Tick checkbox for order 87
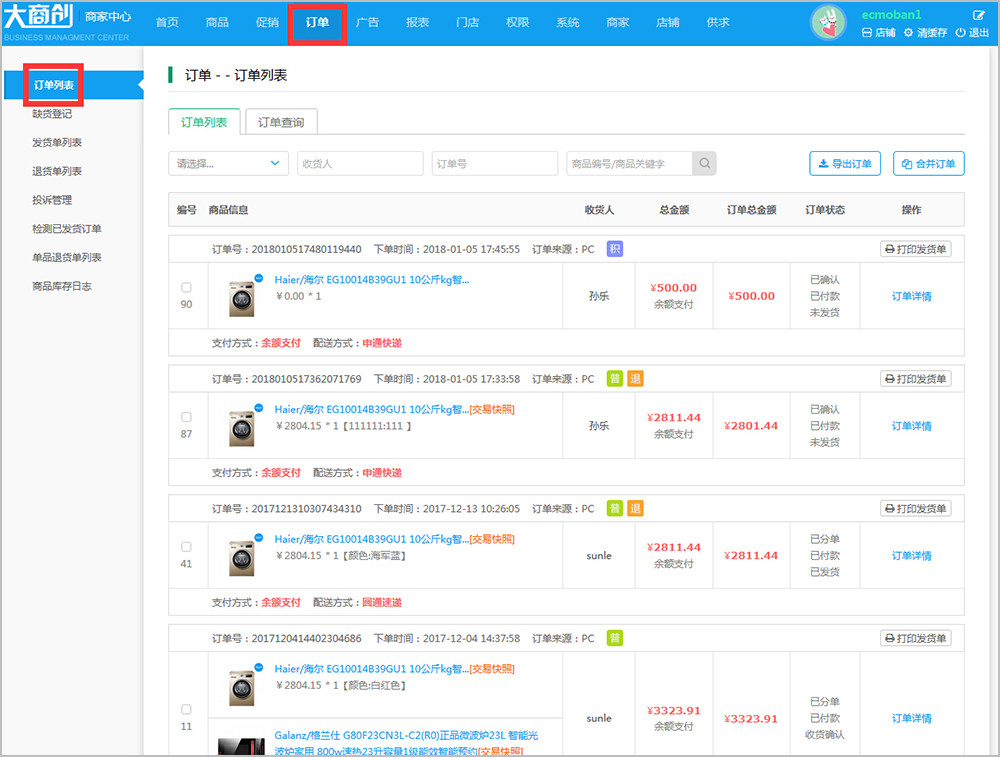The image size is (1000, 757). (x=186, y=416)
